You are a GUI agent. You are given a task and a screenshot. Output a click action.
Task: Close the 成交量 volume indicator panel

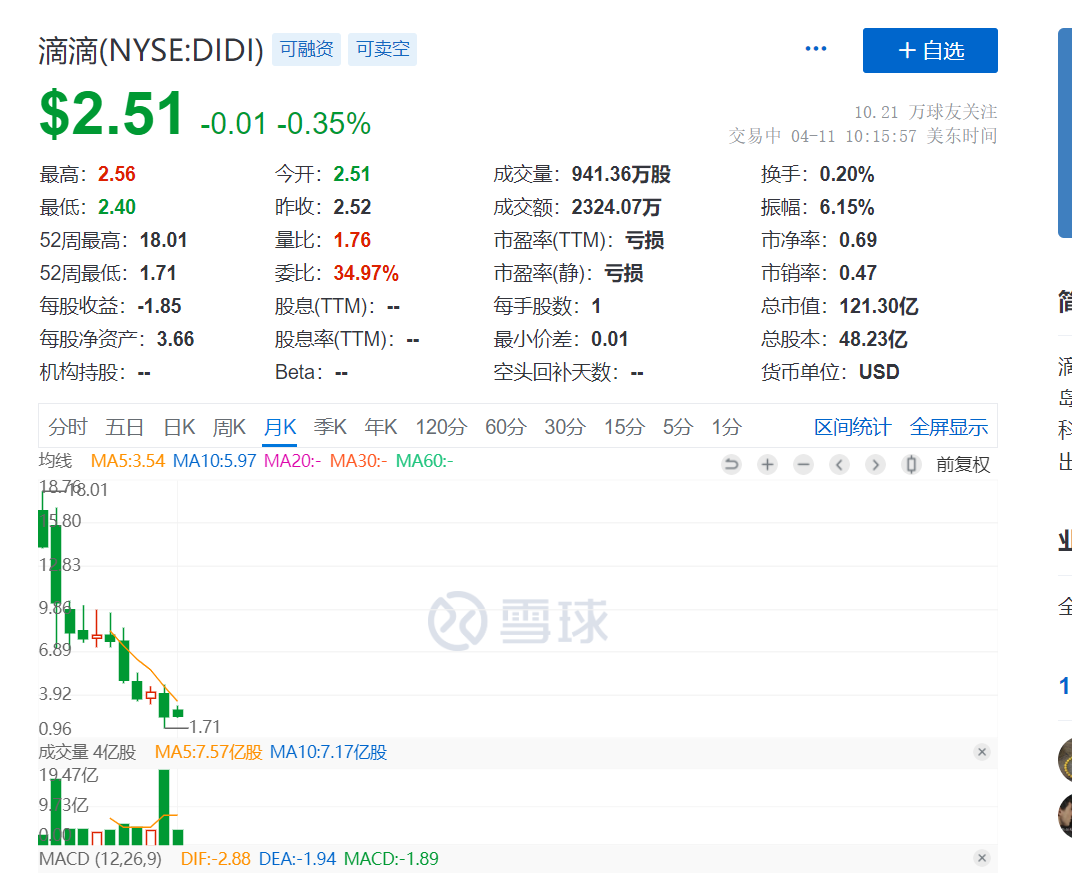click(x=982, y=752)
